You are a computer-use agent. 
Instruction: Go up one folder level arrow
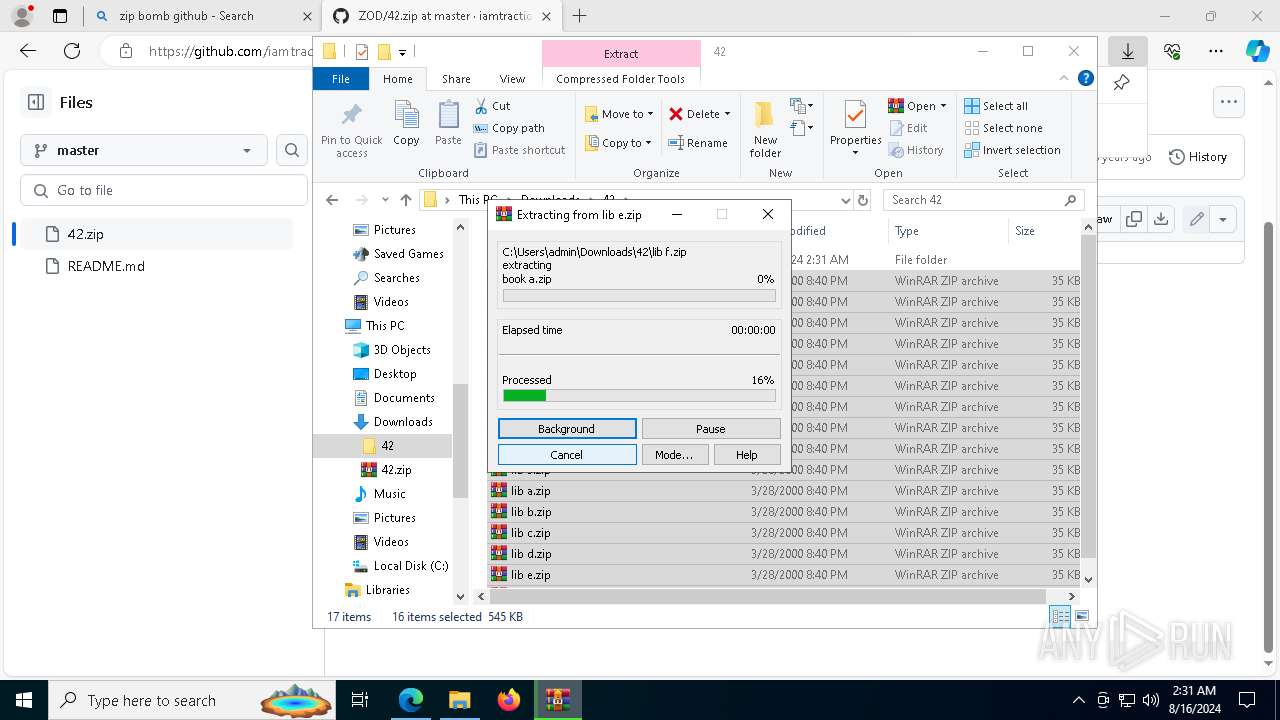coord(405,200)
